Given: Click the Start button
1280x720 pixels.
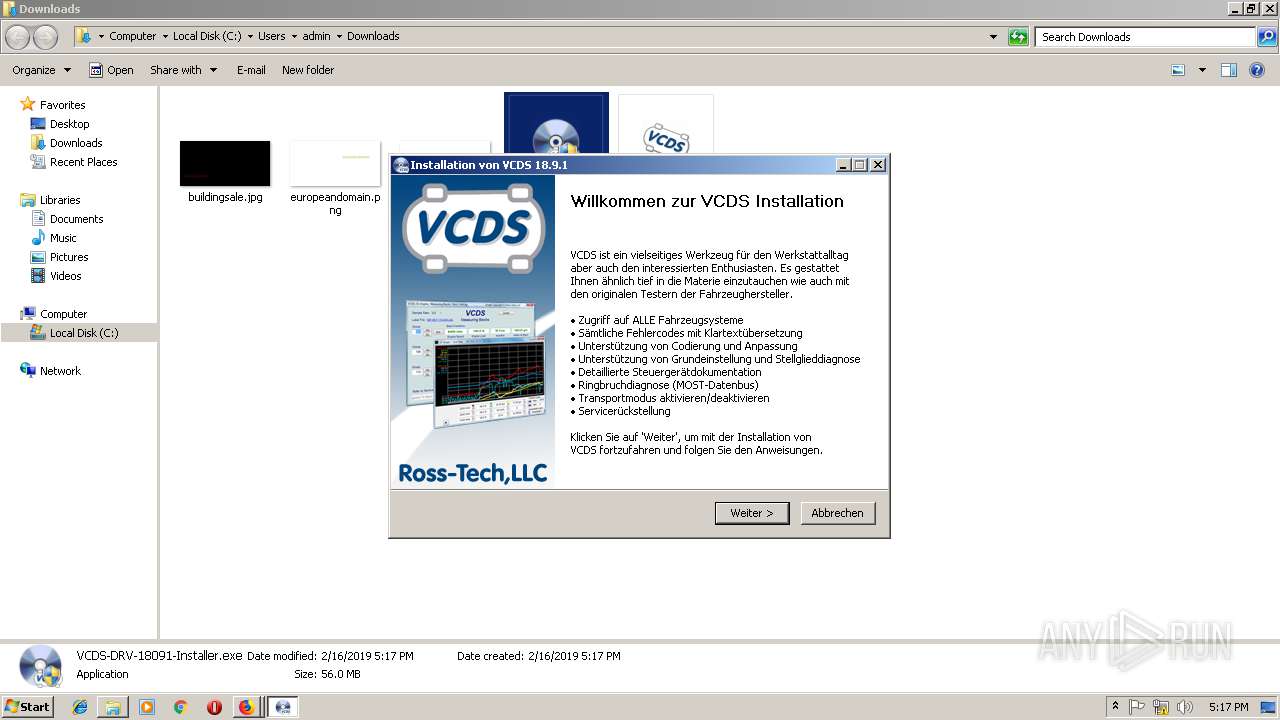Looking at the screenshot, I should pos(27,707).
